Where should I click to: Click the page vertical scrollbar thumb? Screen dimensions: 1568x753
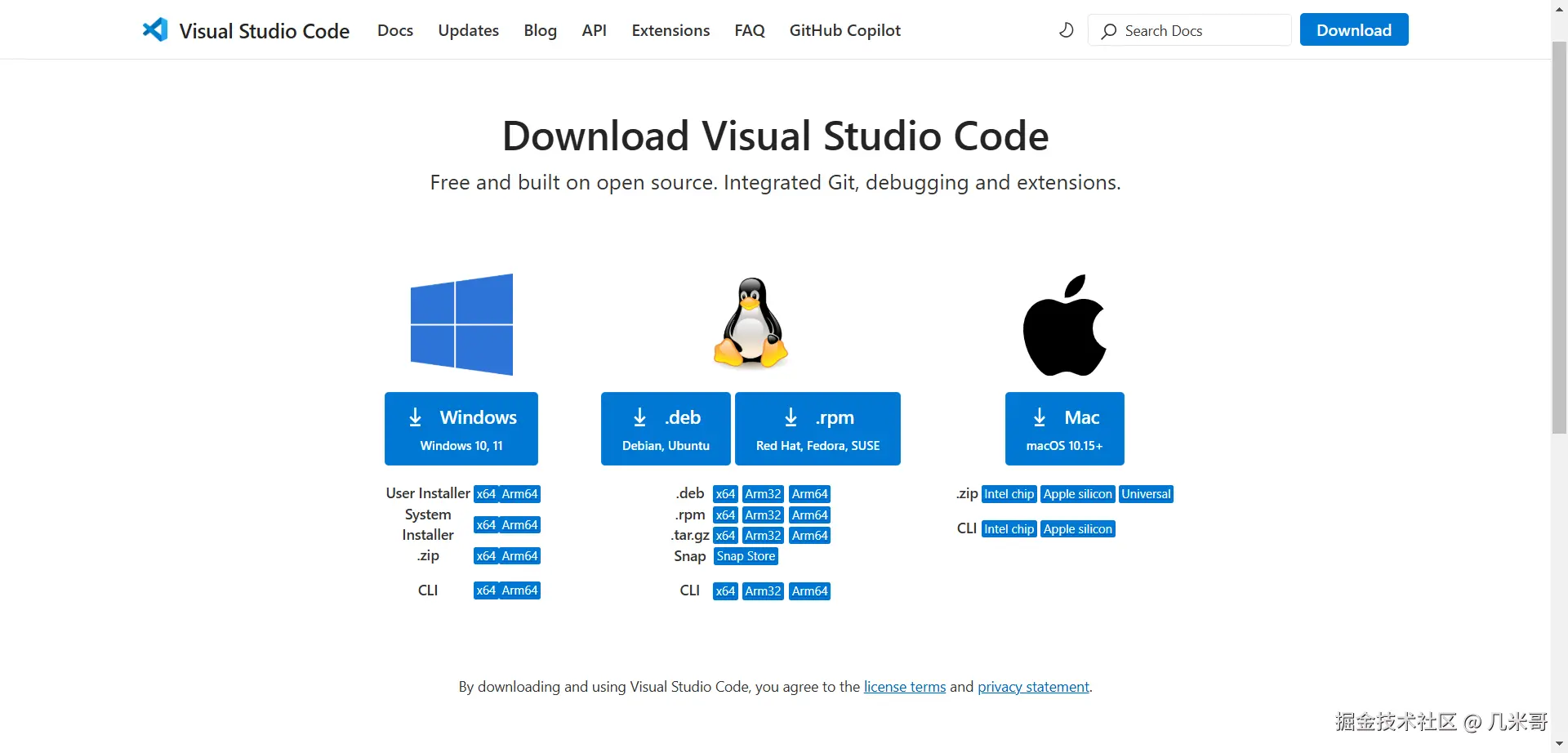(x=1560, y=237)
